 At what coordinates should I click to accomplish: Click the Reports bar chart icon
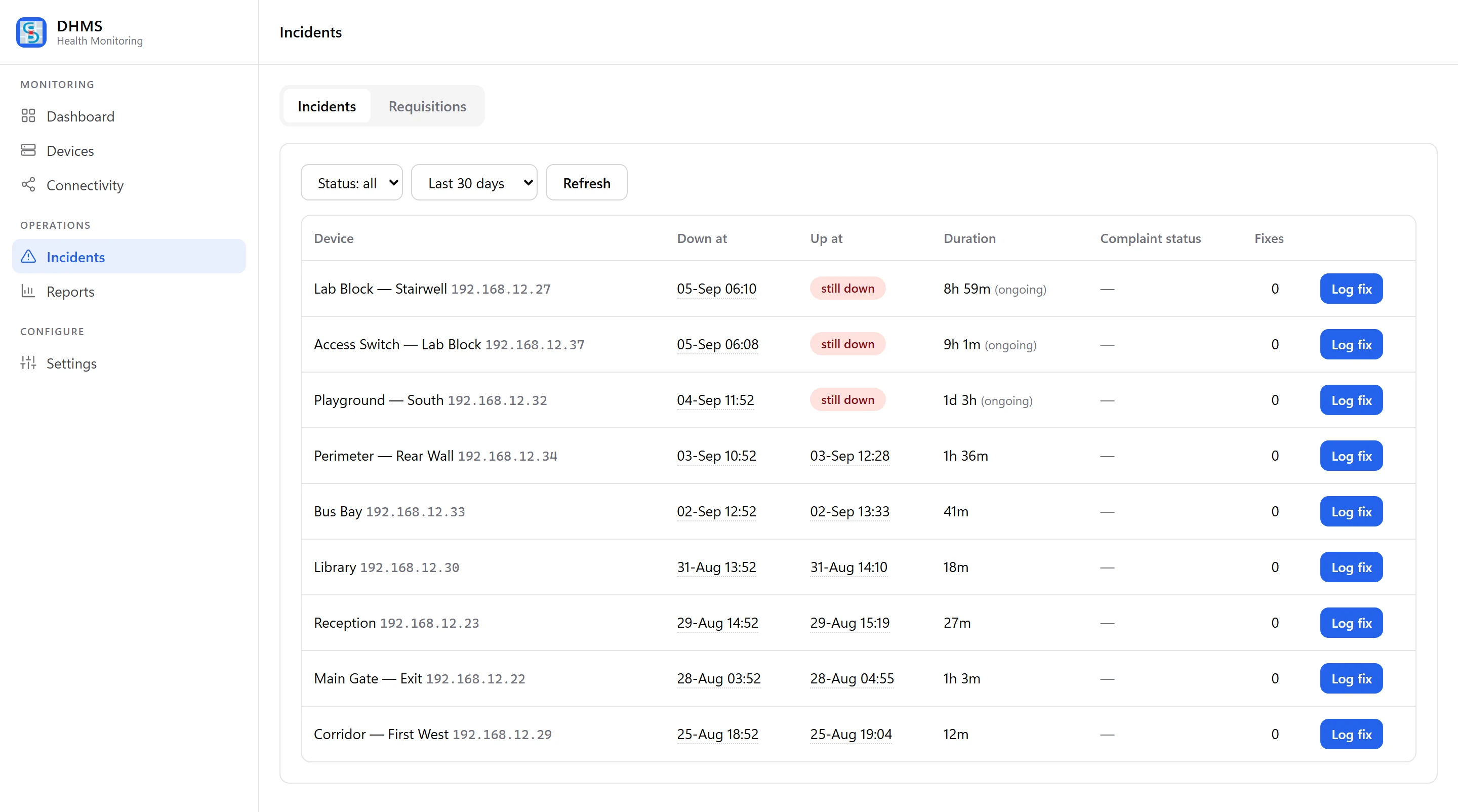coord(28,292)
